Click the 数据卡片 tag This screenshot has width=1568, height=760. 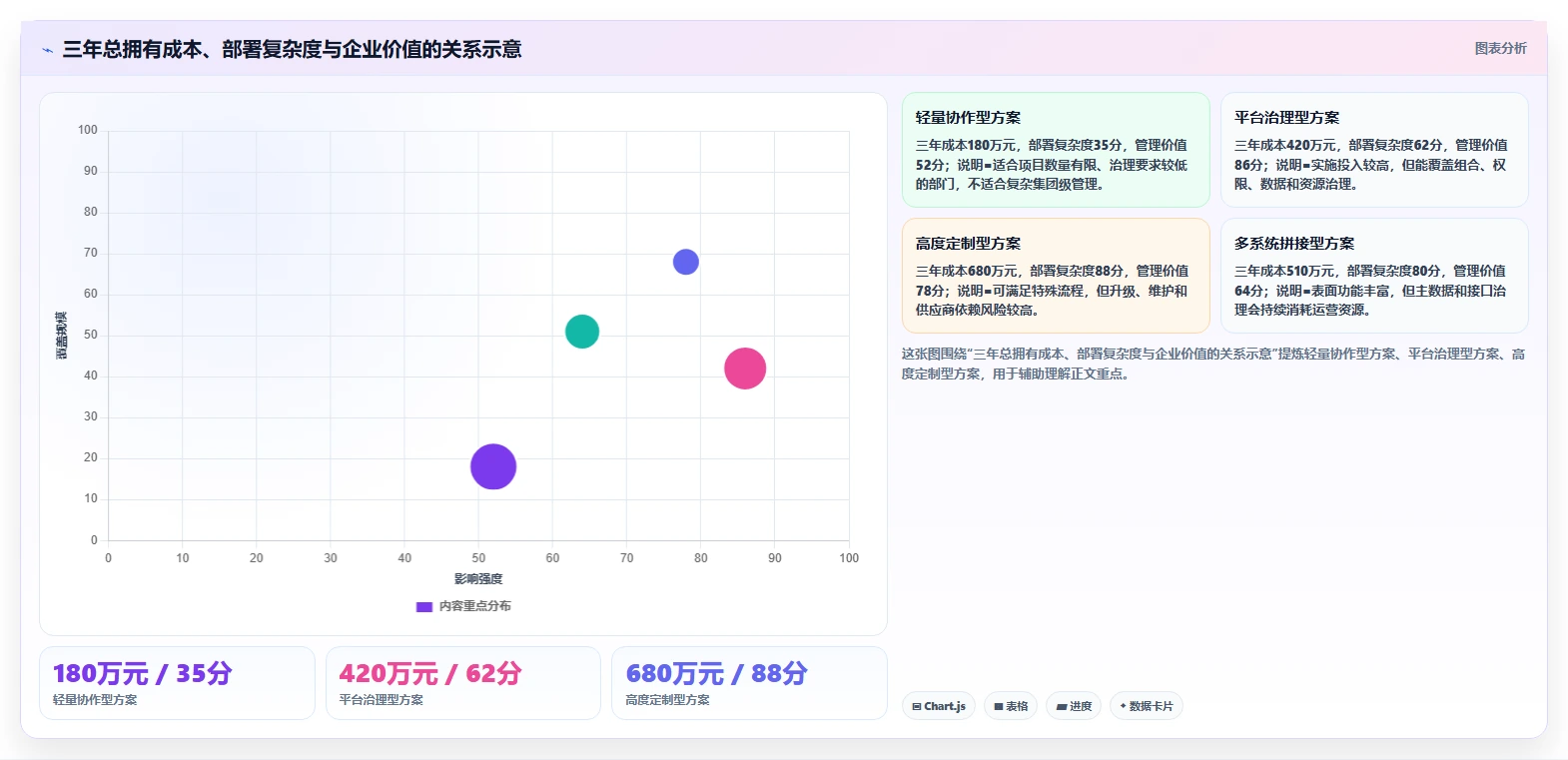click(1147, 706)
